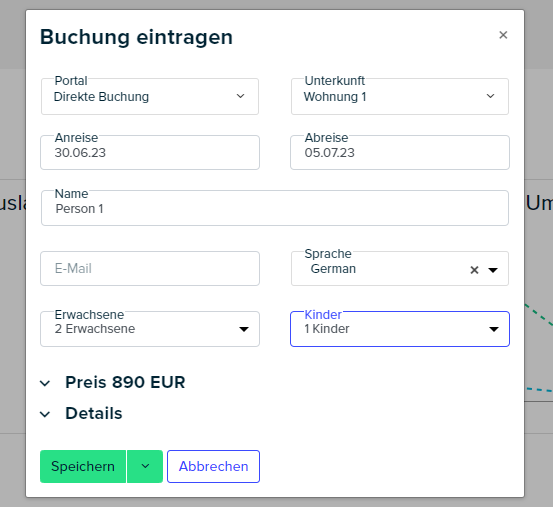The height and width of the screenshot is (507, 553).
Task: Cancel with the Abbrechen button
Action: pyautogui.click(x=213, y=466)
